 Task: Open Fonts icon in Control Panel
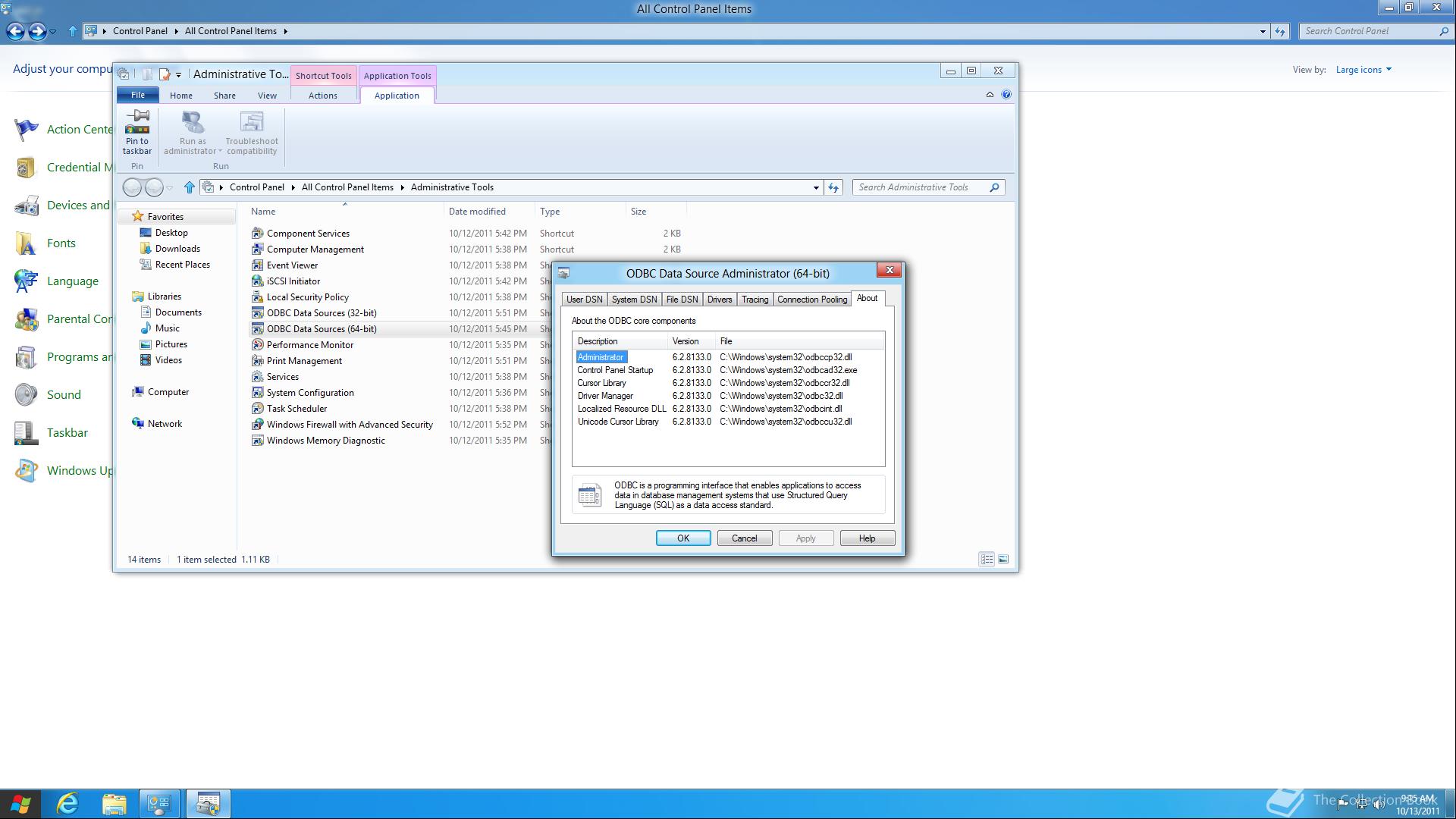(26, 243)
